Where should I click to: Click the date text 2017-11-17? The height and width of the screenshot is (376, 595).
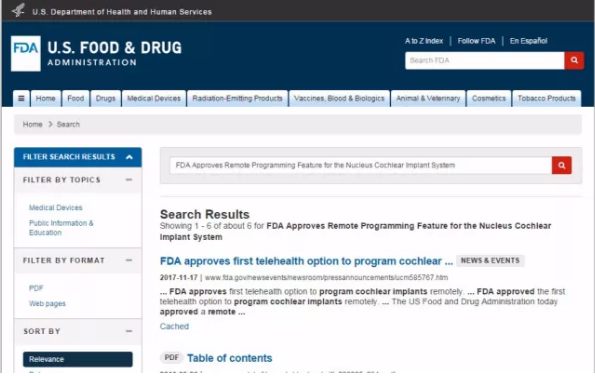coord(178,278)
